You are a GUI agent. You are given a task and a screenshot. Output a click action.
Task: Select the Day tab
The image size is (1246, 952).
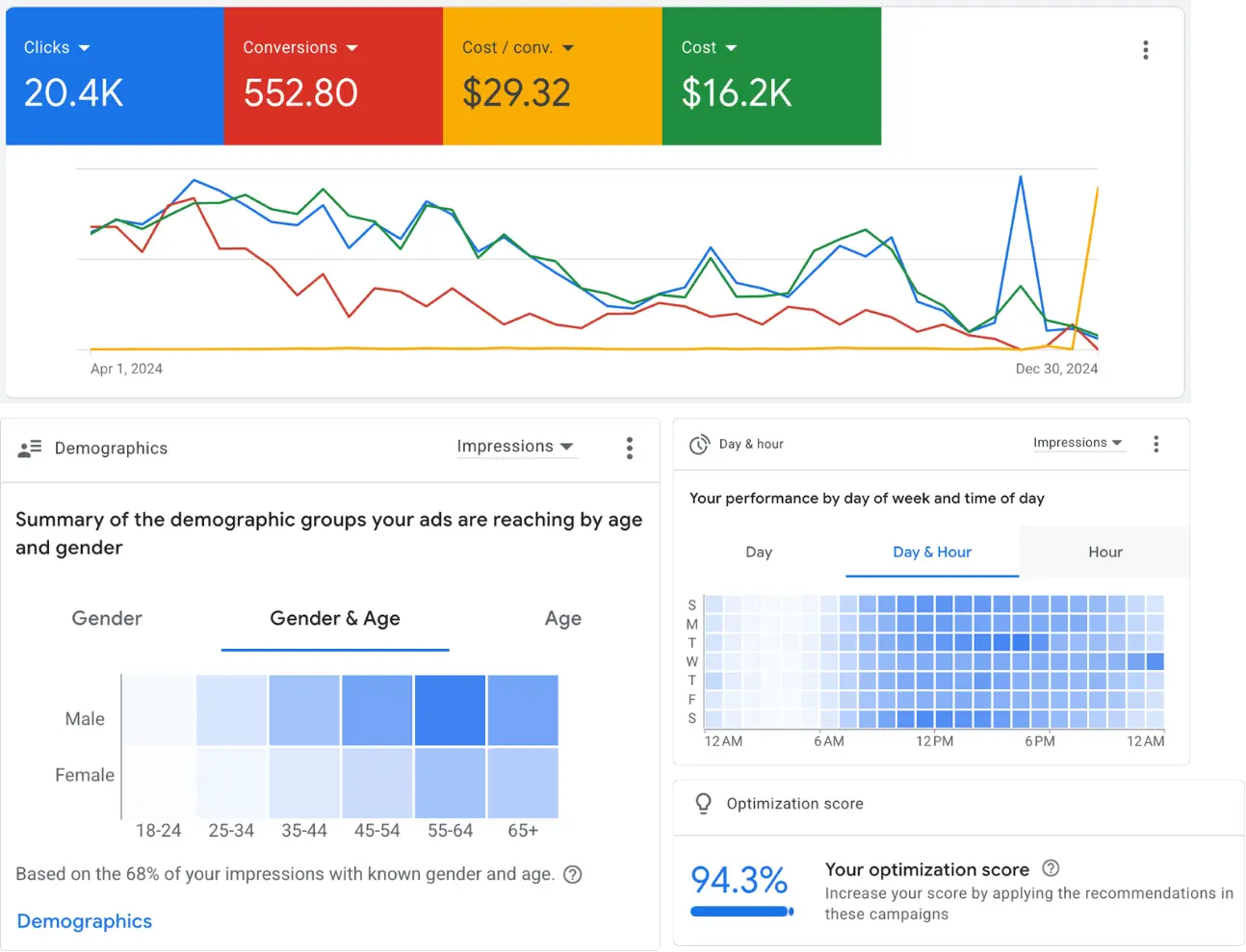pos(759,552)
